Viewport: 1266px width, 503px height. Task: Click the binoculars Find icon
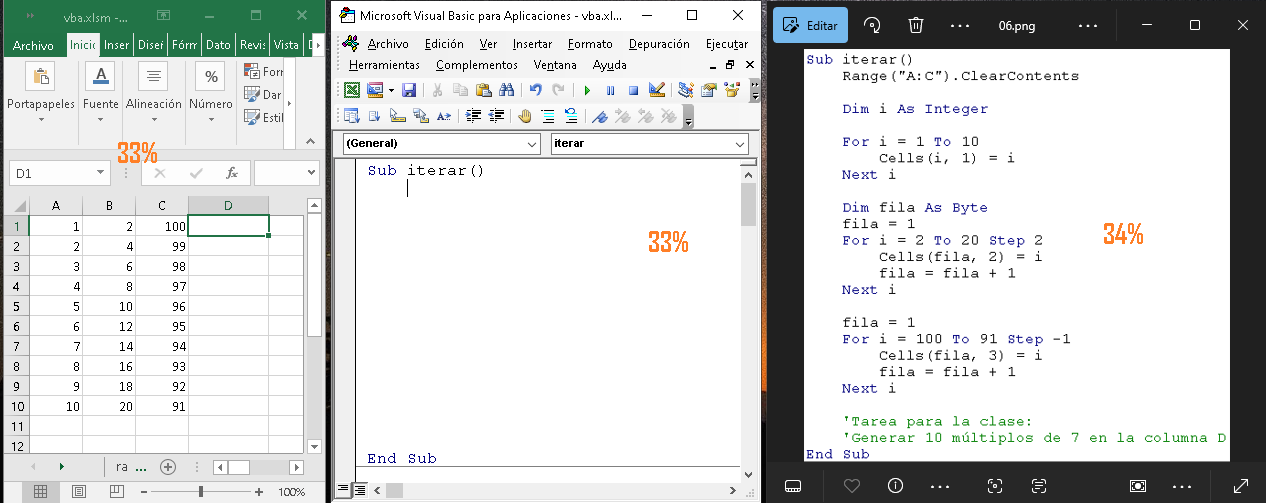pyautogui.click(x=506, y=90)
